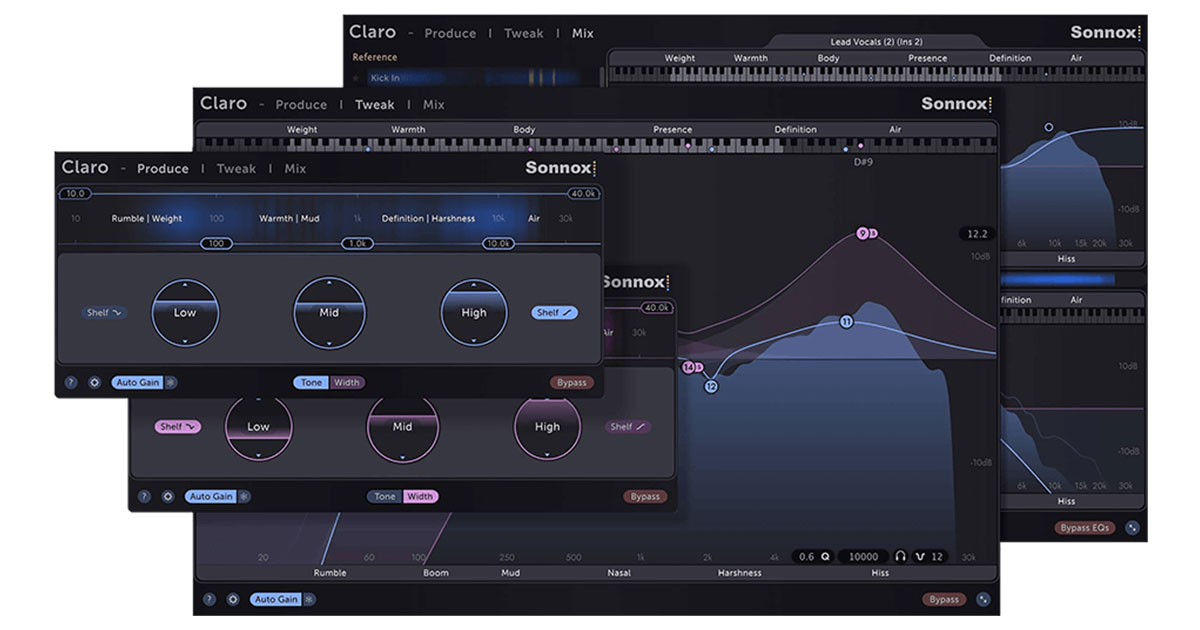
Task: Open the filter slope selector showing 12
Action: [x=930, y=557]
